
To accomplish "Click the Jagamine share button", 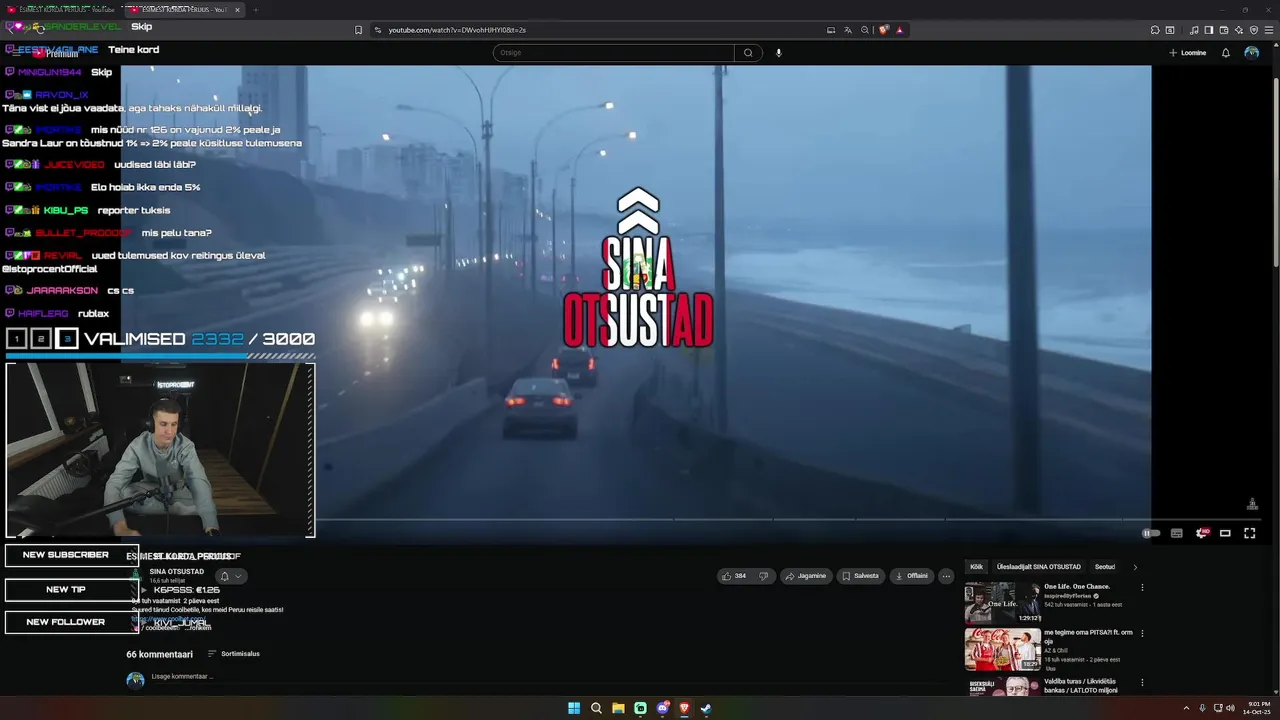I will pos(806,576).
